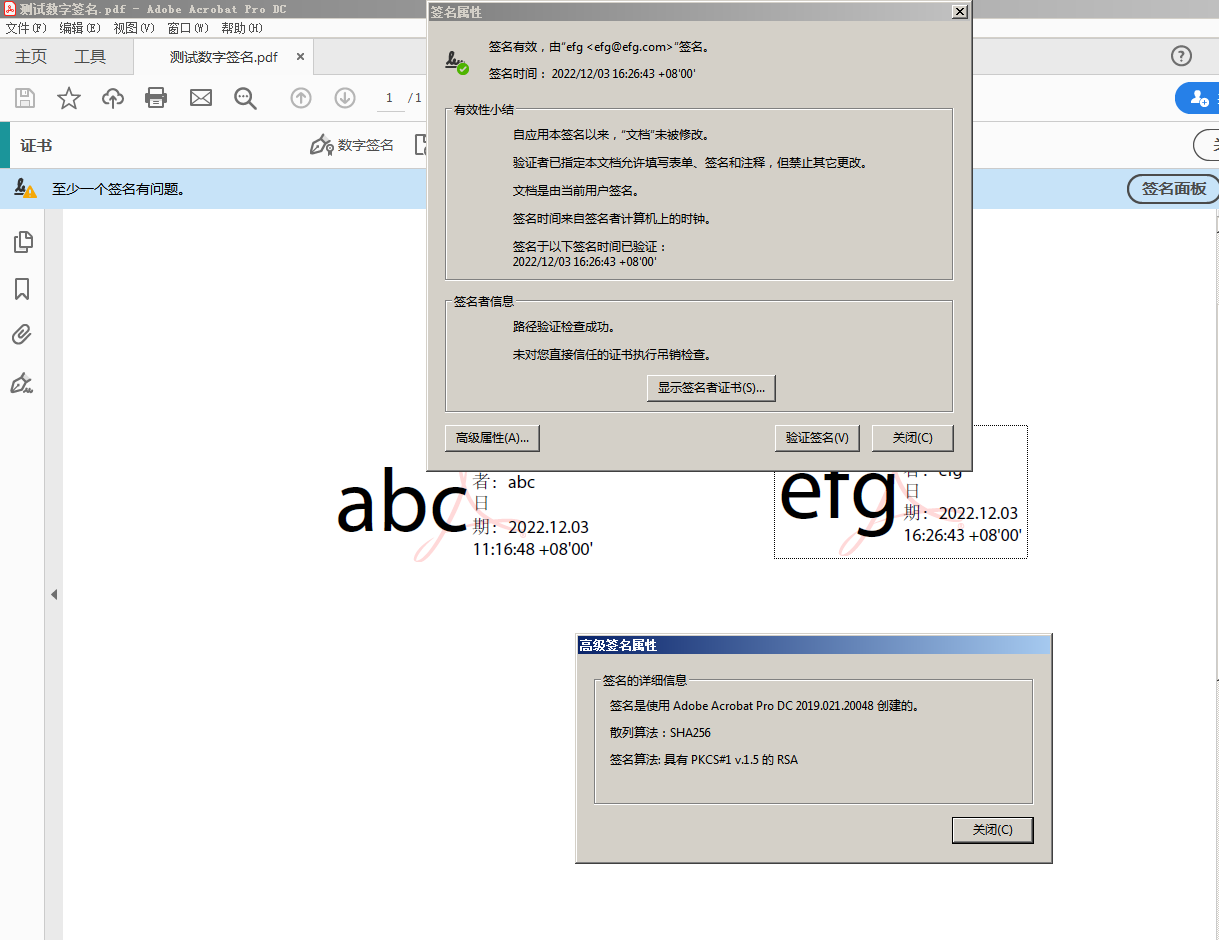This screenshot has height=940, width=1219.
Task: Go to previous page arrow
Action: (x=301, y=98)
